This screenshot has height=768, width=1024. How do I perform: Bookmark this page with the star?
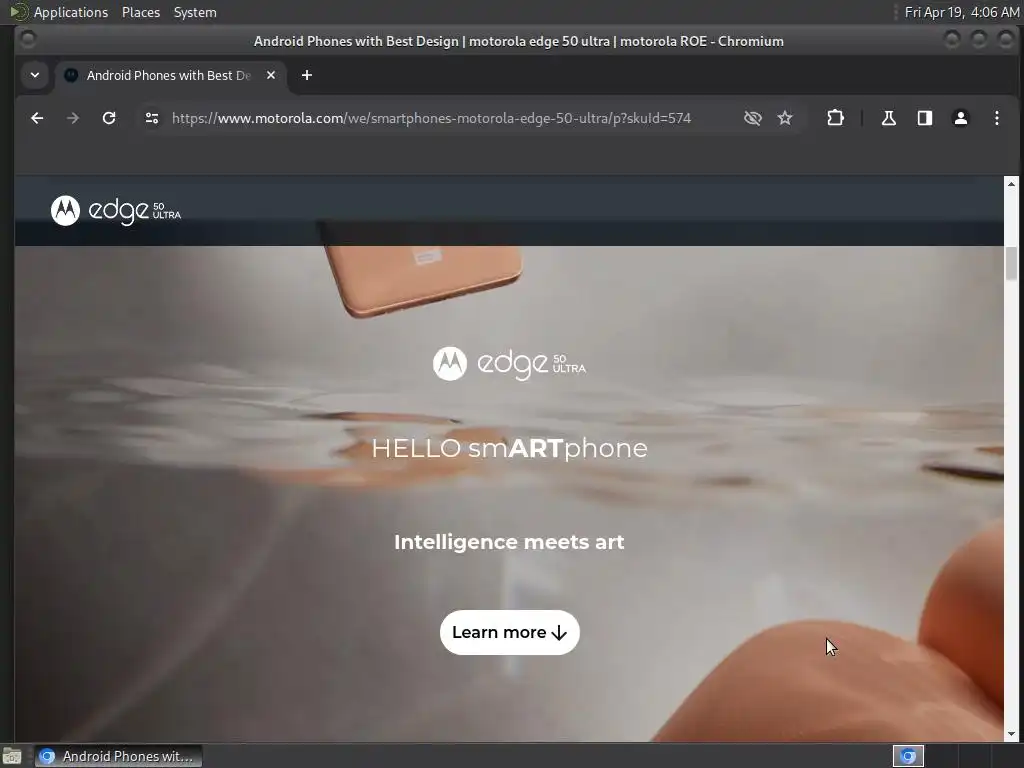tap(785, 118)
